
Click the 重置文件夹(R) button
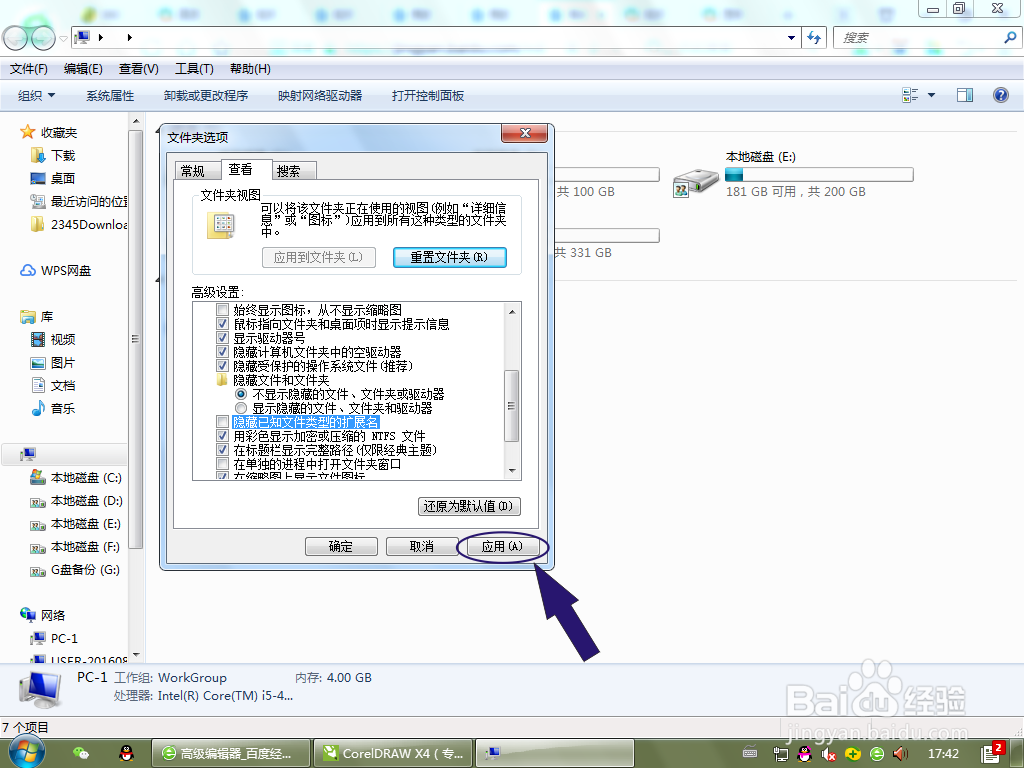pyautogui.click(x=449, y=257)
